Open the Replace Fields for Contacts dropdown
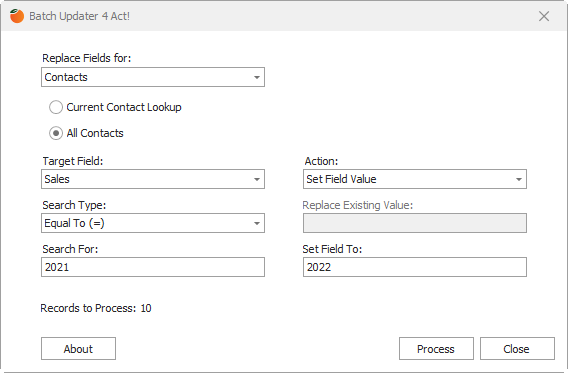 tap(153, 77)
